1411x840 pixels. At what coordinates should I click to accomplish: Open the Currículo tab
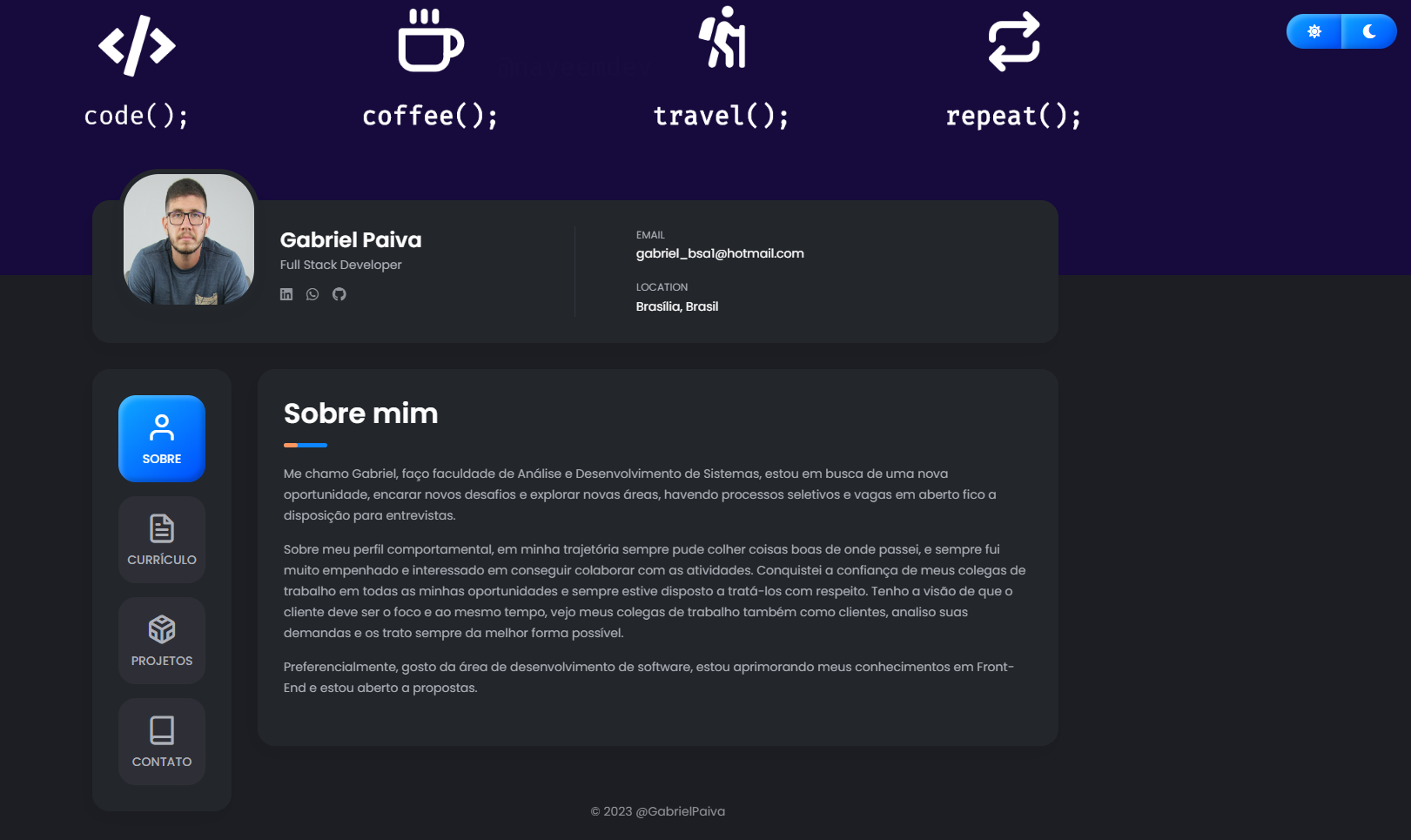[162, 540]
